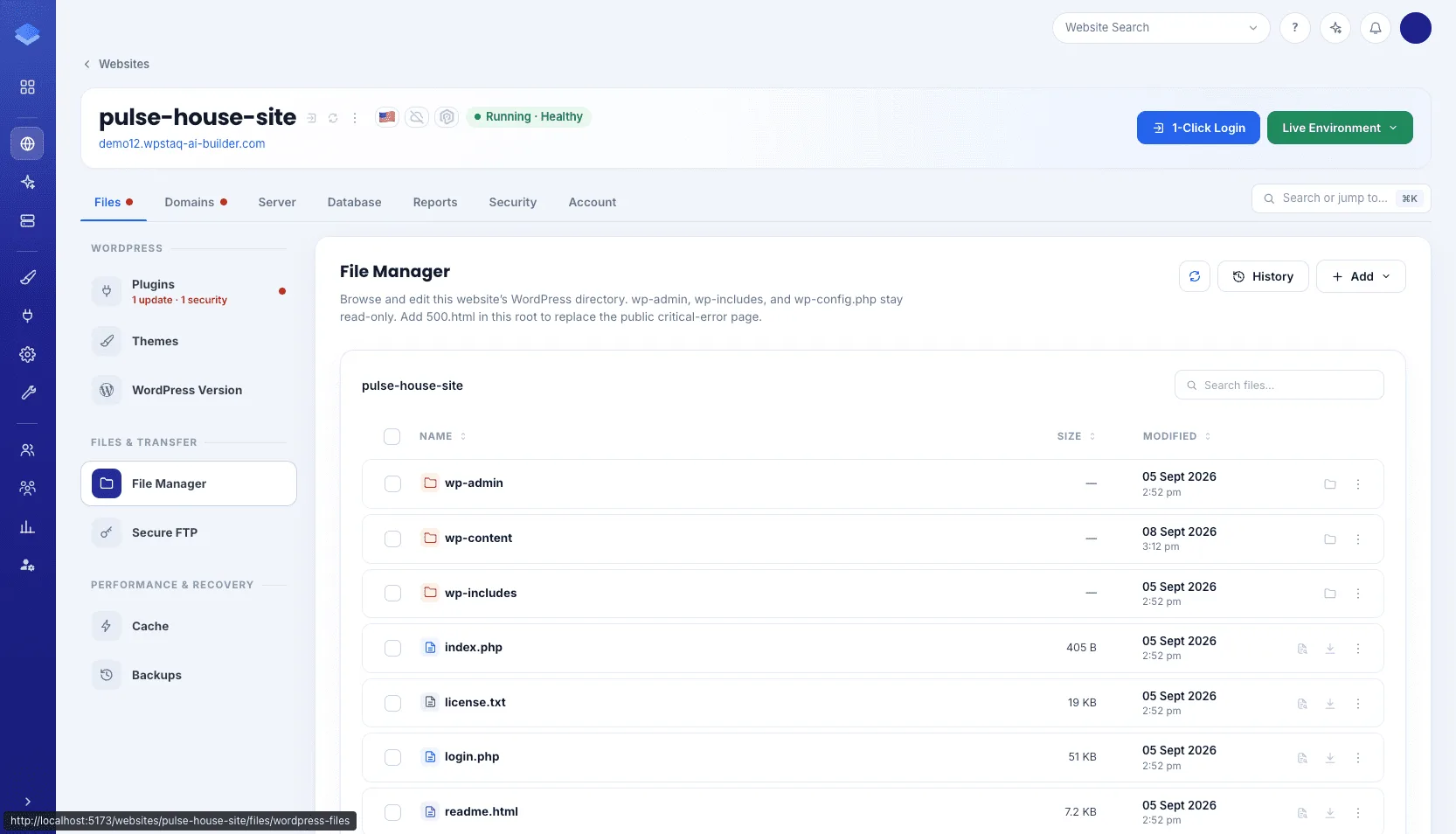Click the US flag location icon
1456x834 pixels.
pos(387,117)
